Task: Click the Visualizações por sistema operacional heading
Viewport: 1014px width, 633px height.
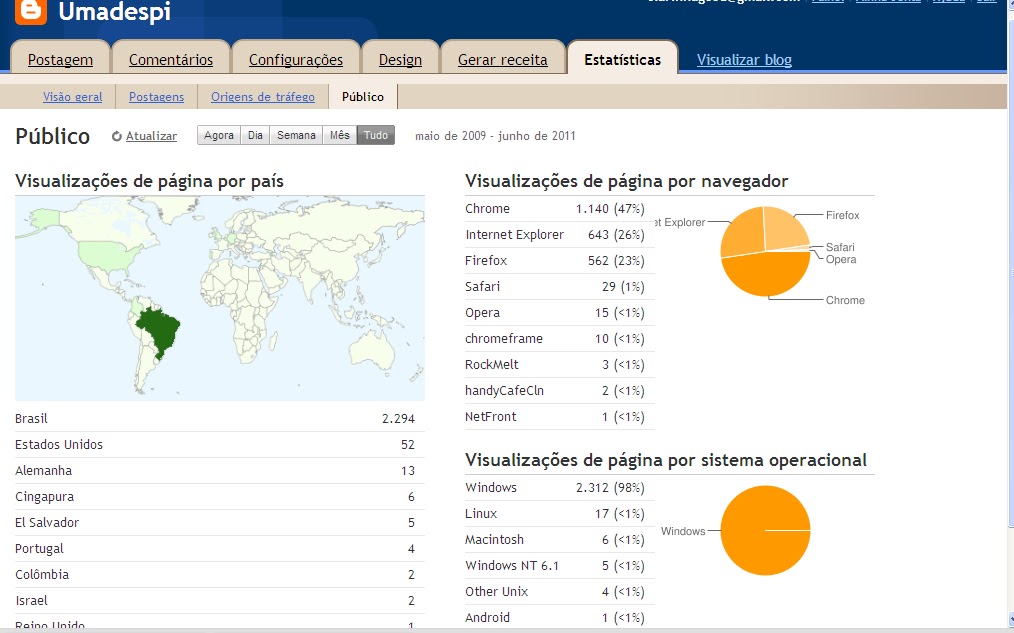Action: coord(666,460)
